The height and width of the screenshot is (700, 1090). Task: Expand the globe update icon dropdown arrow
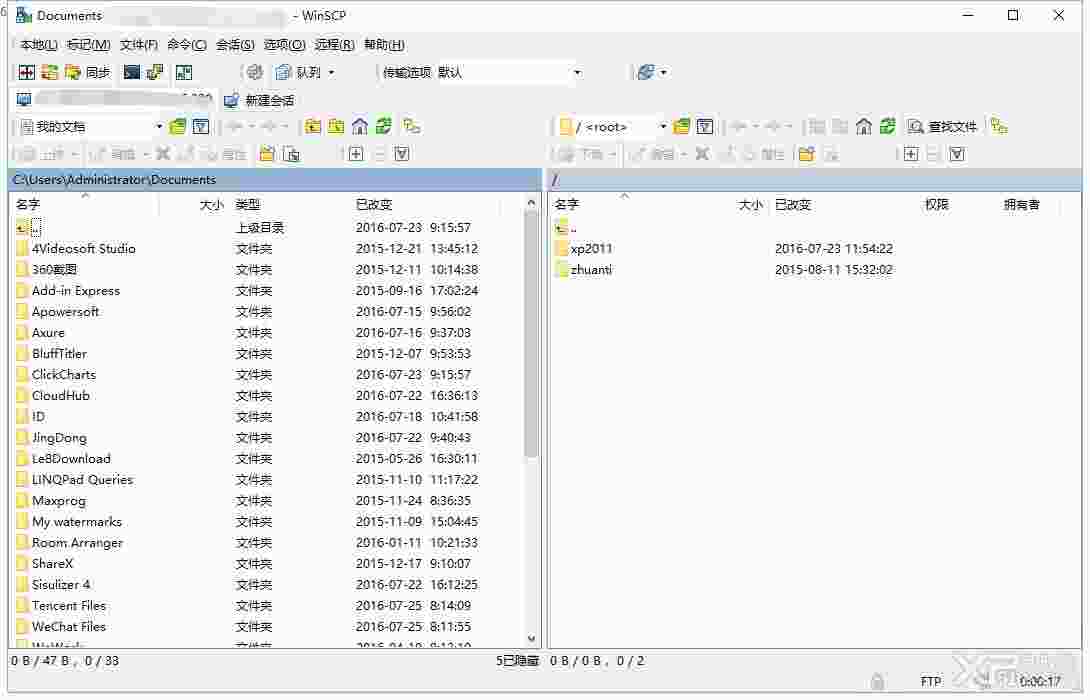664,72
